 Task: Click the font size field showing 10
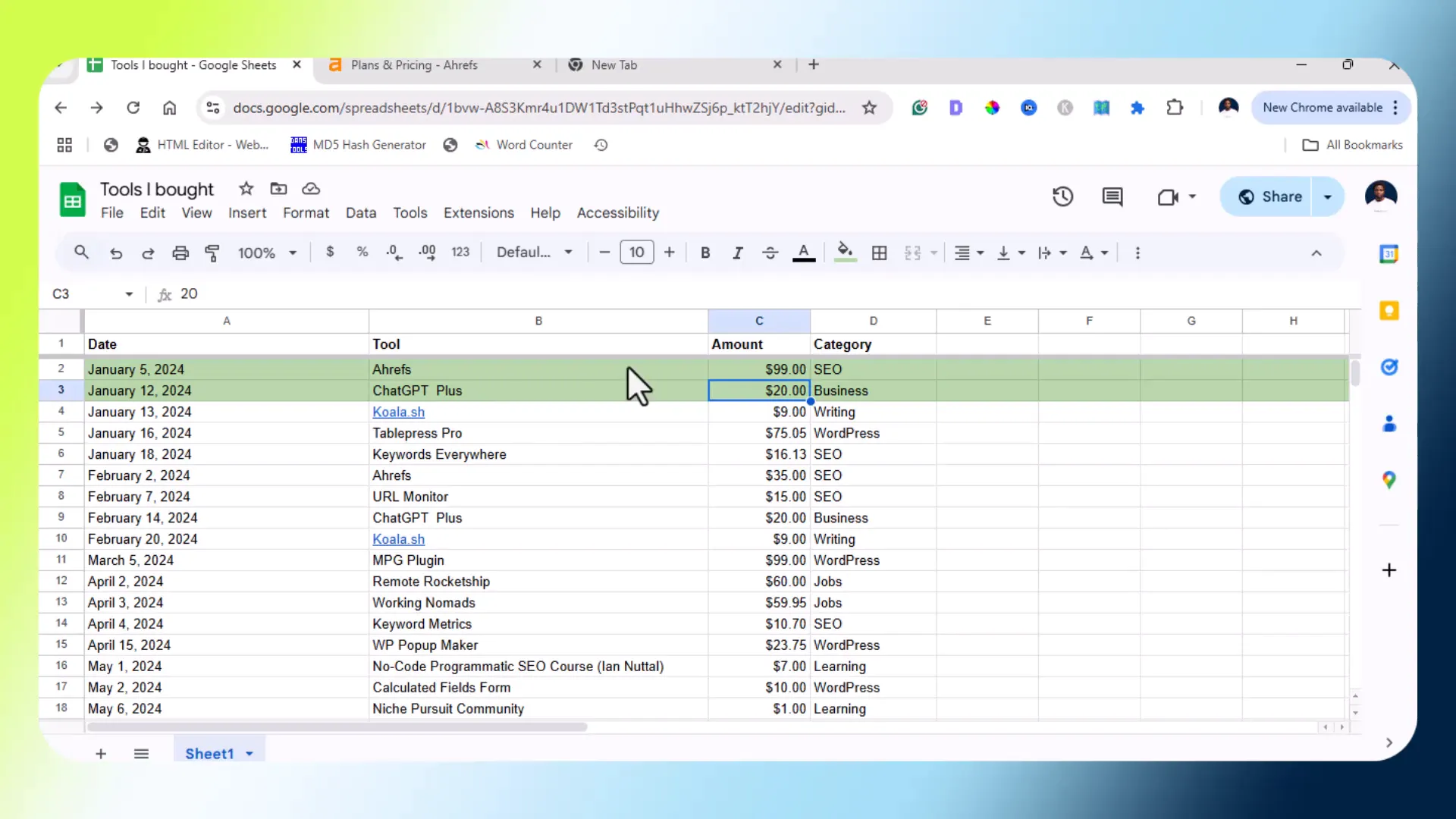(637, 253)
